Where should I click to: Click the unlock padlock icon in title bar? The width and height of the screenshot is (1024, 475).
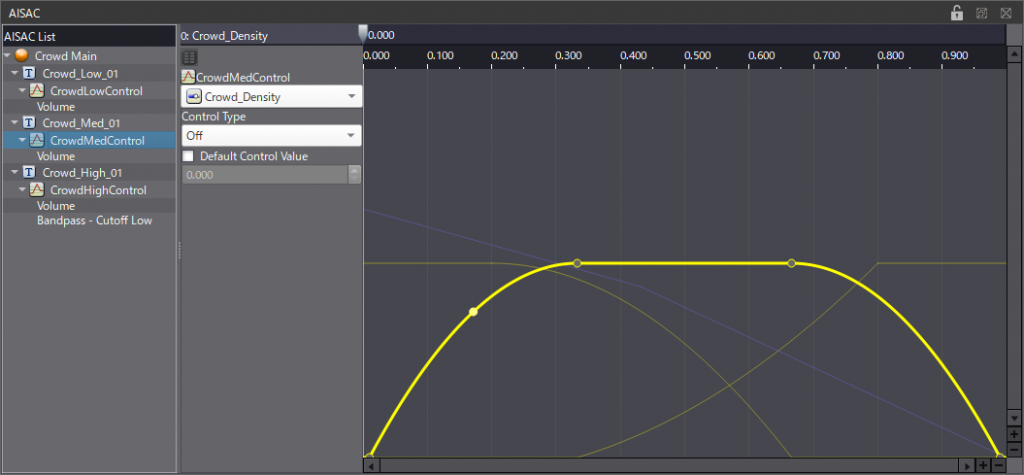click(957, 12)
